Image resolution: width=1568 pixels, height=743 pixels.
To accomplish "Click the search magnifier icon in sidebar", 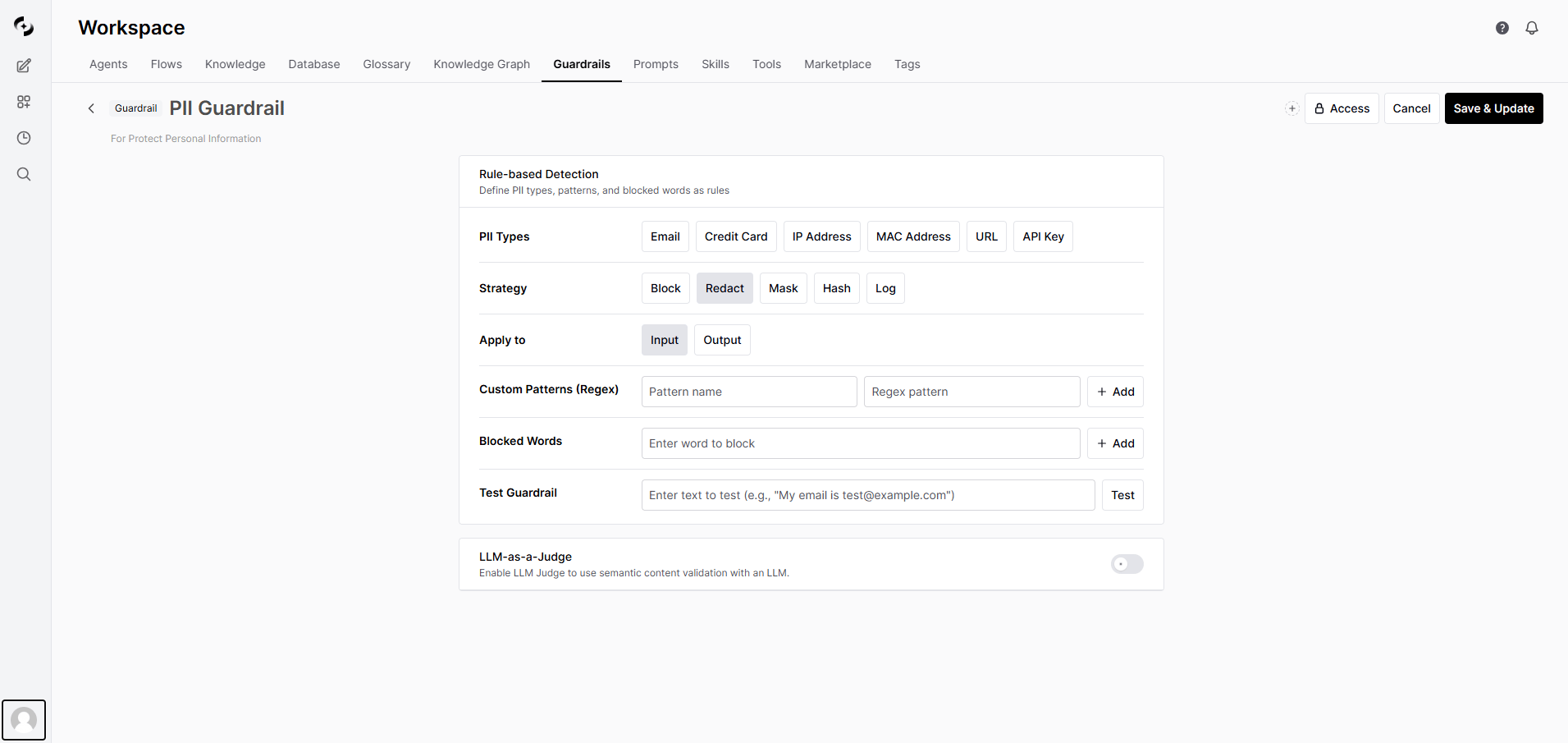I will (24, 174).
